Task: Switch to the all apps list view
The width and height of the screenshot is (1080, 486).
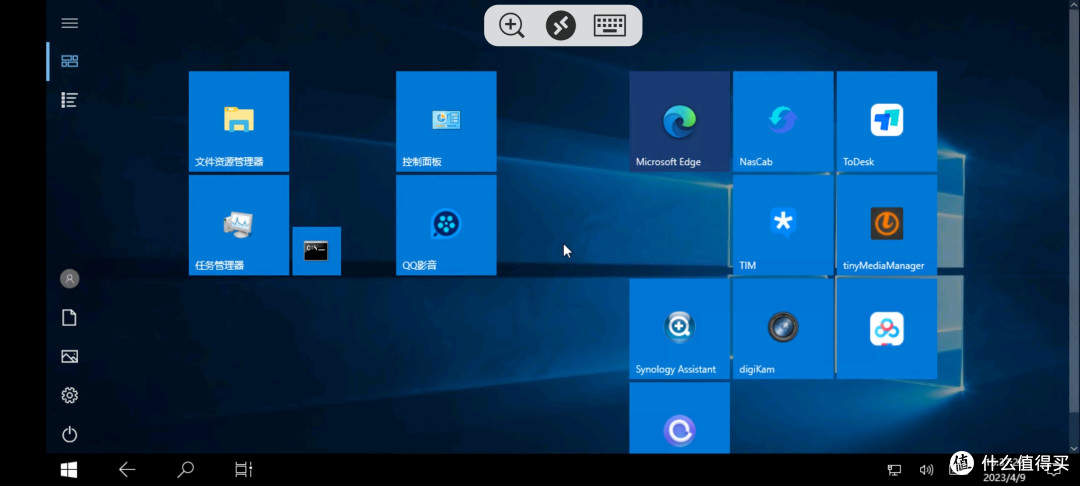Action: pos(70,100)
